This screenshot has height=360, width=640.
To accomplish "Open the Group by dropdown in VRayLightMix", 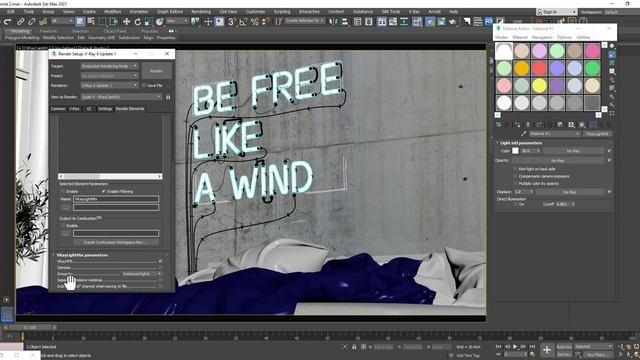I will click(x=141, y=274).
